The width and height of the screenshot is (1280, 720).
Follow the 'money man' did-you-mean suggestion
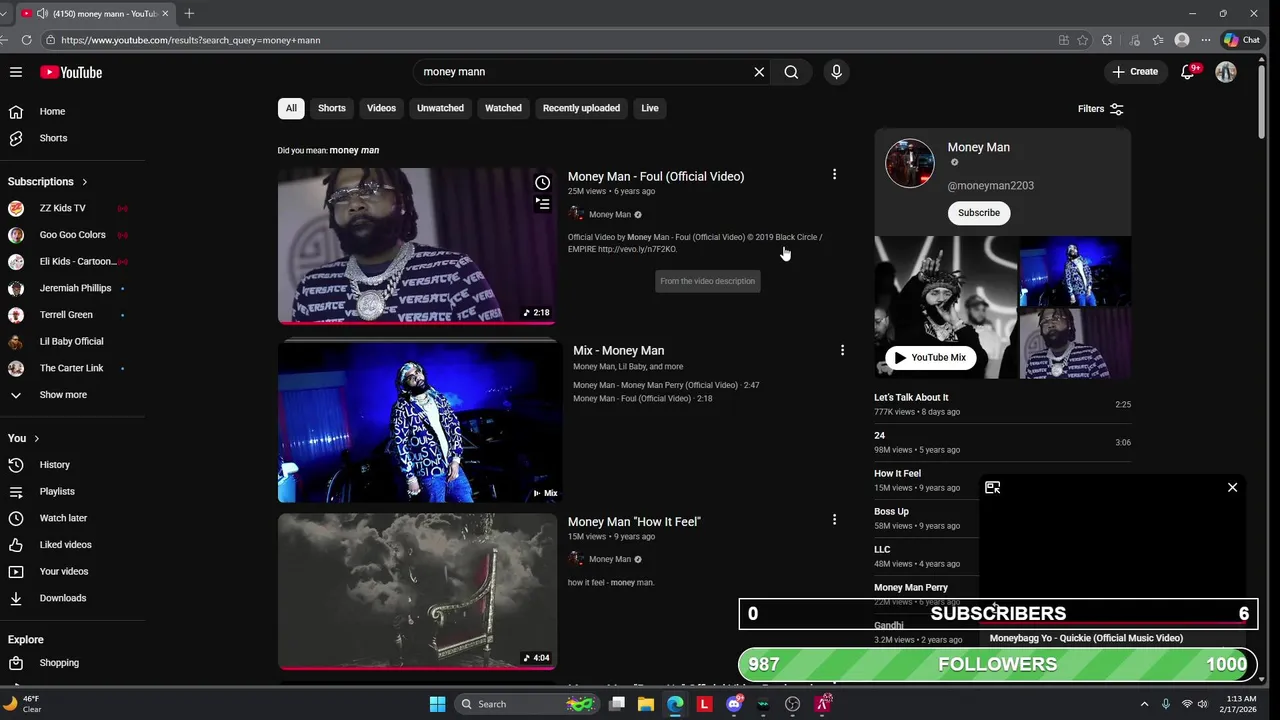pos(354,150)
